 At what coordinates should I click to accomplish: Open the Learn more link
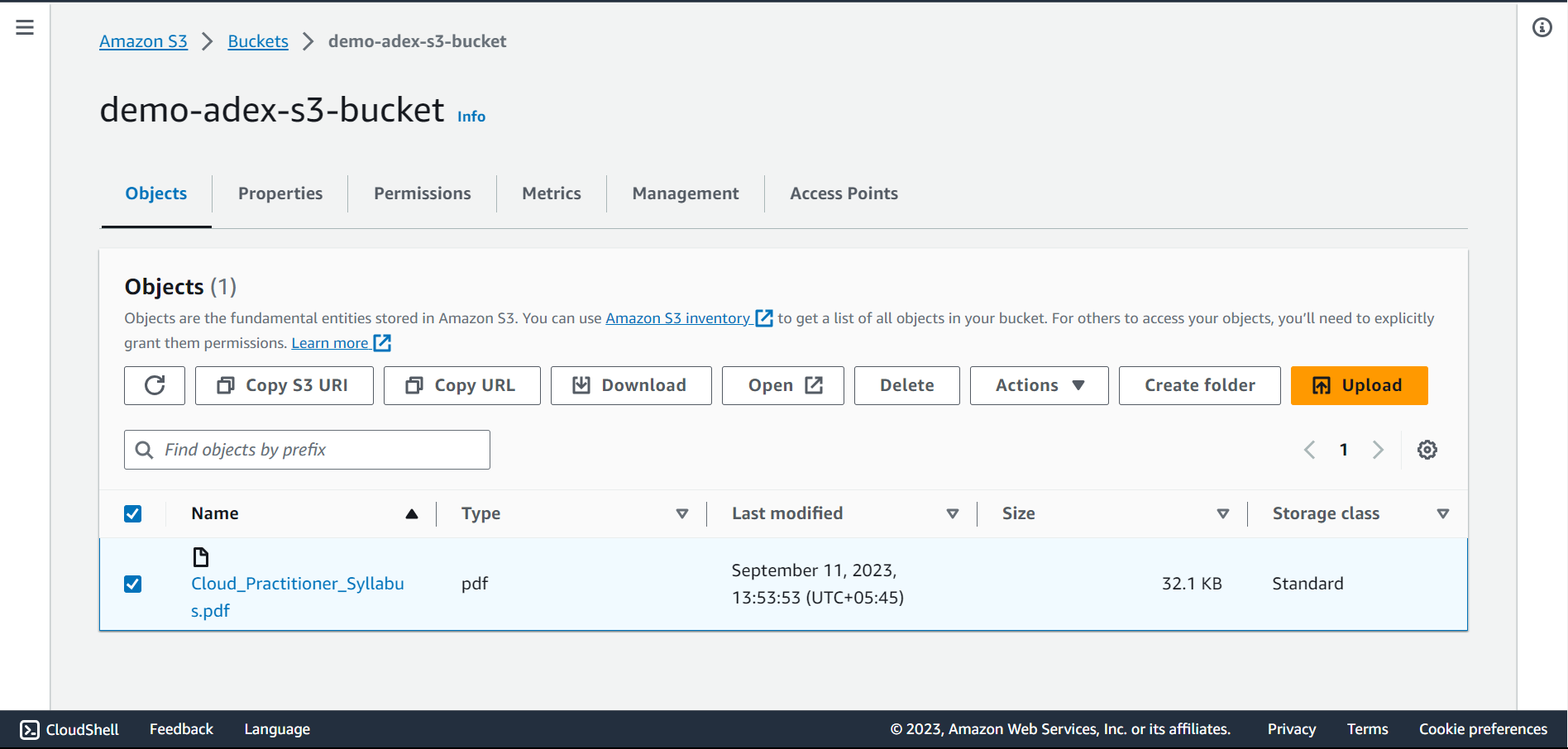(x=330, y=343)
